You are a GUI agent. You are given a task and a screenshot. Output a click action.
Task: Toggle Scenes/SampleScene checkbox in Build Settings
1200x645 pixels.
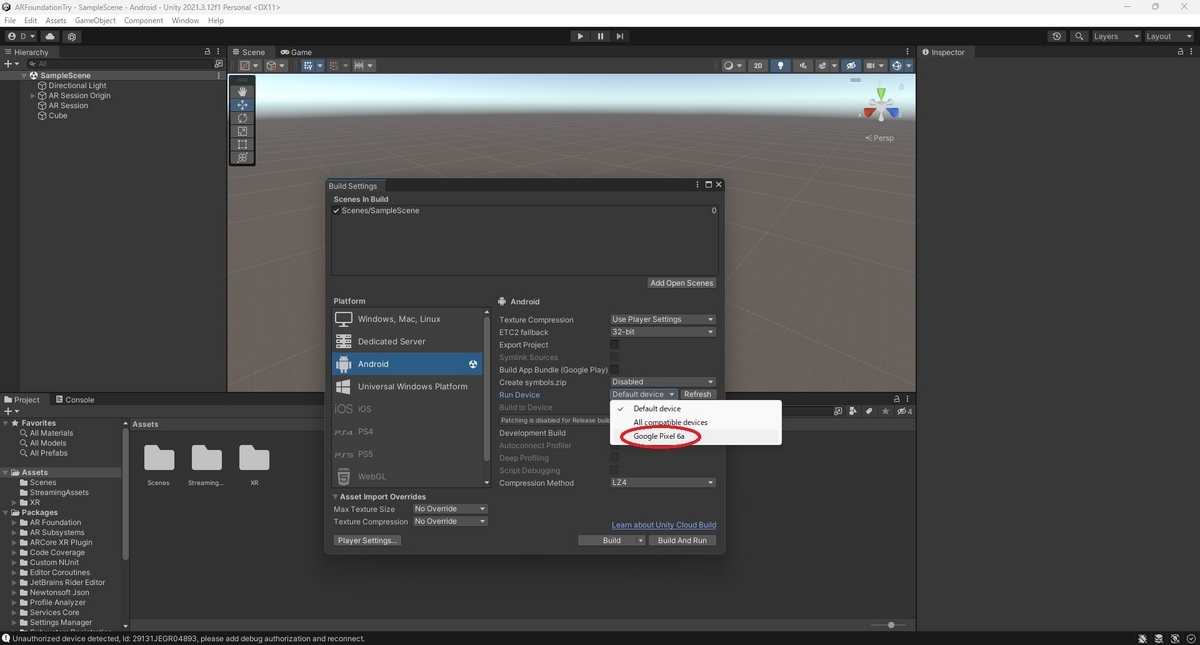(x=336, y=211)
